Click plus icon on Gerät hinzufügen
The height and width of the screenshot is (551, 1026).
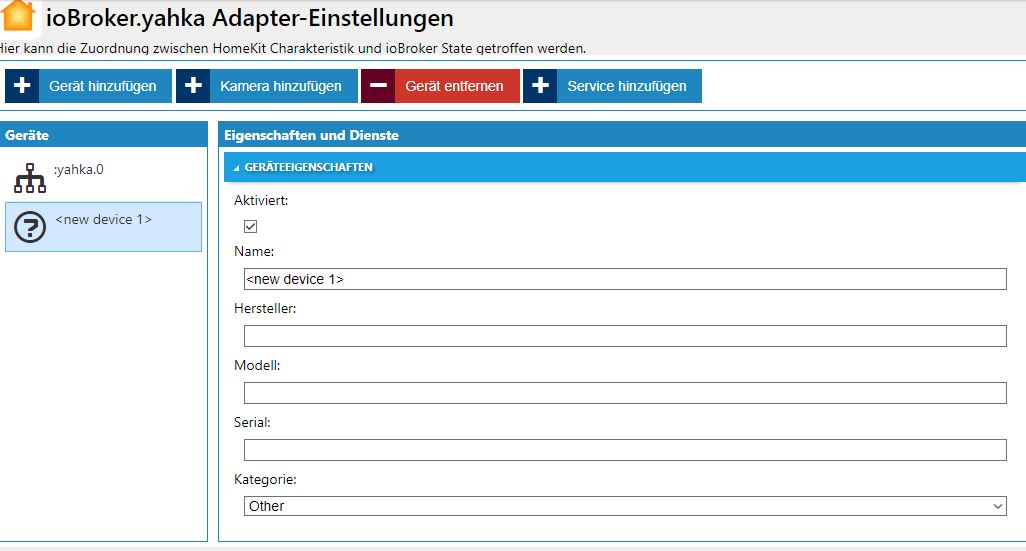(22, 86)
